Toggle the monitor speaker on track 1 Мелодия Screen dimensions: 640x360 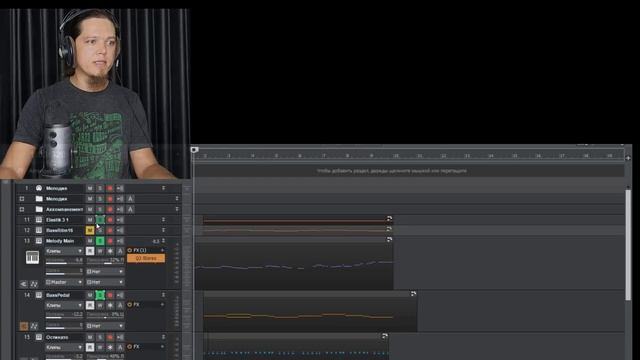click(120, 188)
